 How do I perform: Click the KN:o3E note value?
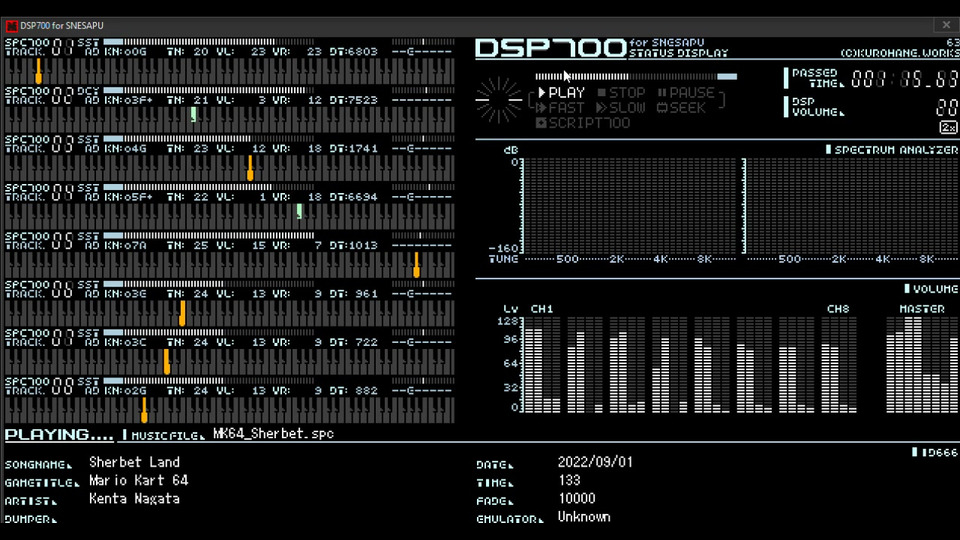(126, 294)
